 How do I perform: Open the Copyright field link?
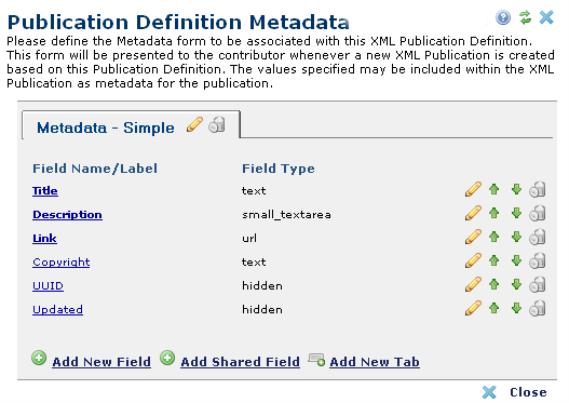61,262
